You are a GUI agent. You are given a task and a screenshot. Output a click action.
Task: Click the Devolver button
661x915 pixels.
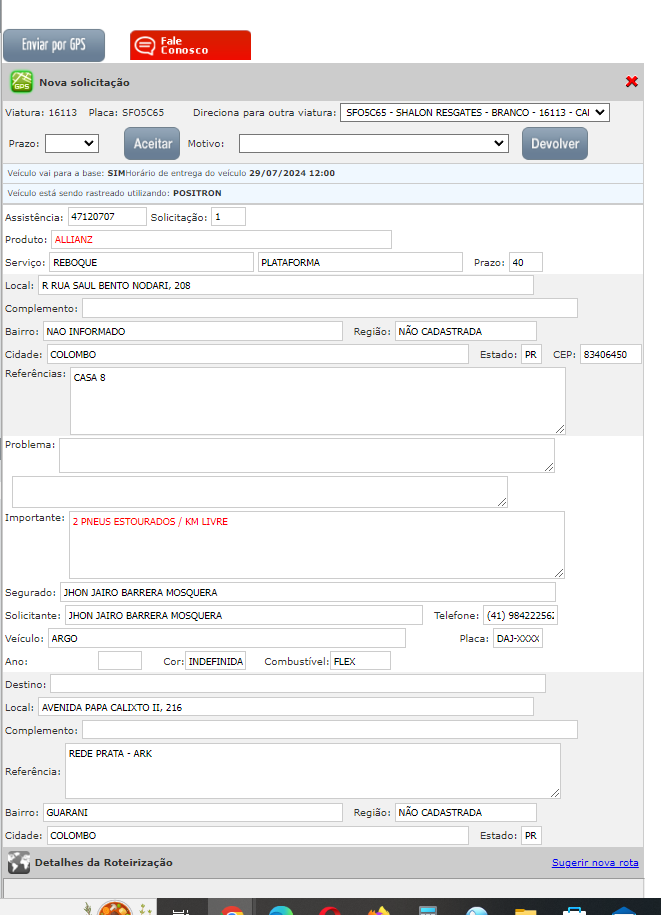pyautogui.click(x=555, y=144)
